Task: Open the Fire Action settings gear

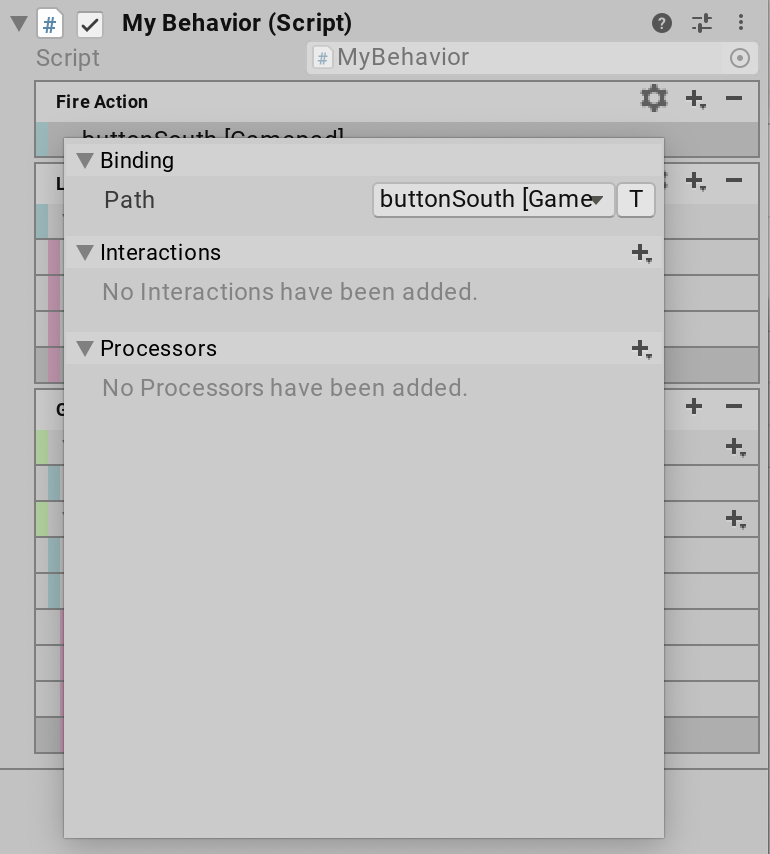Action: [654, 100]
